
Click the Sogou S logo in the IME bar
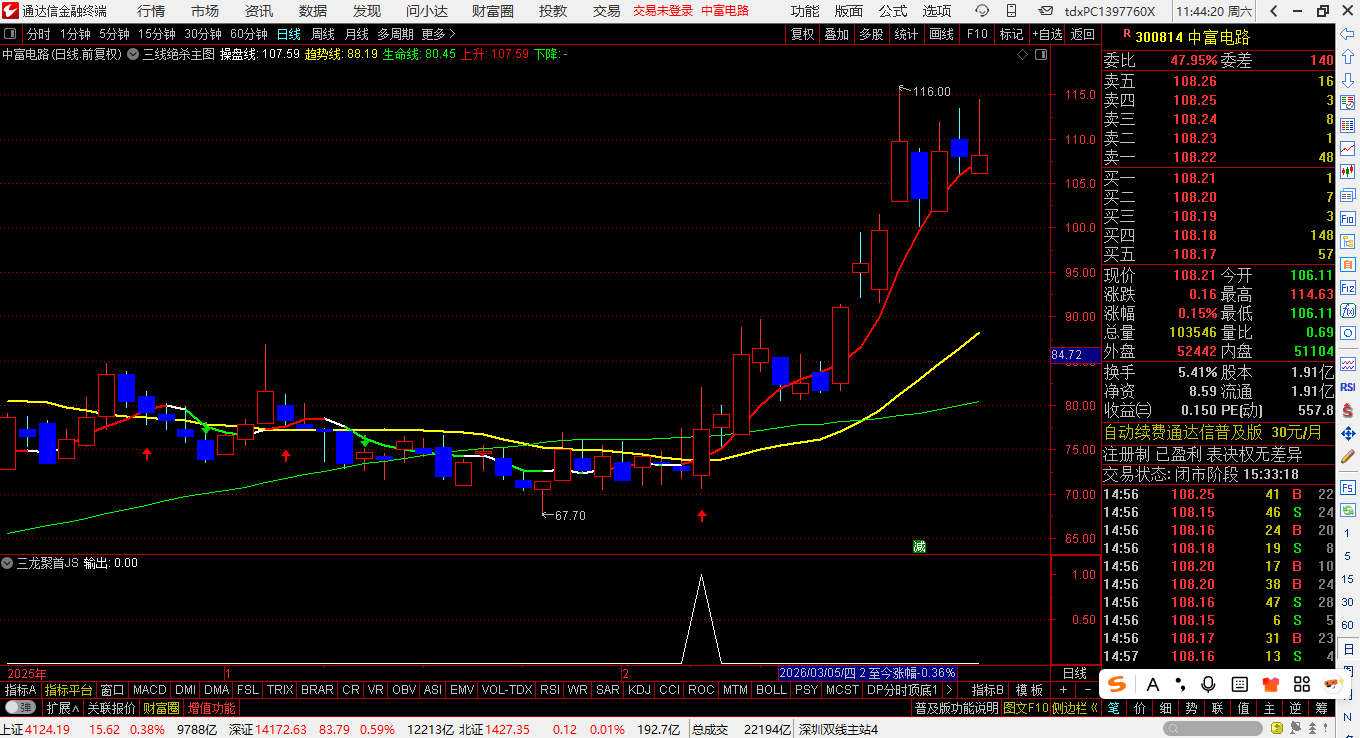[1117, 684]
